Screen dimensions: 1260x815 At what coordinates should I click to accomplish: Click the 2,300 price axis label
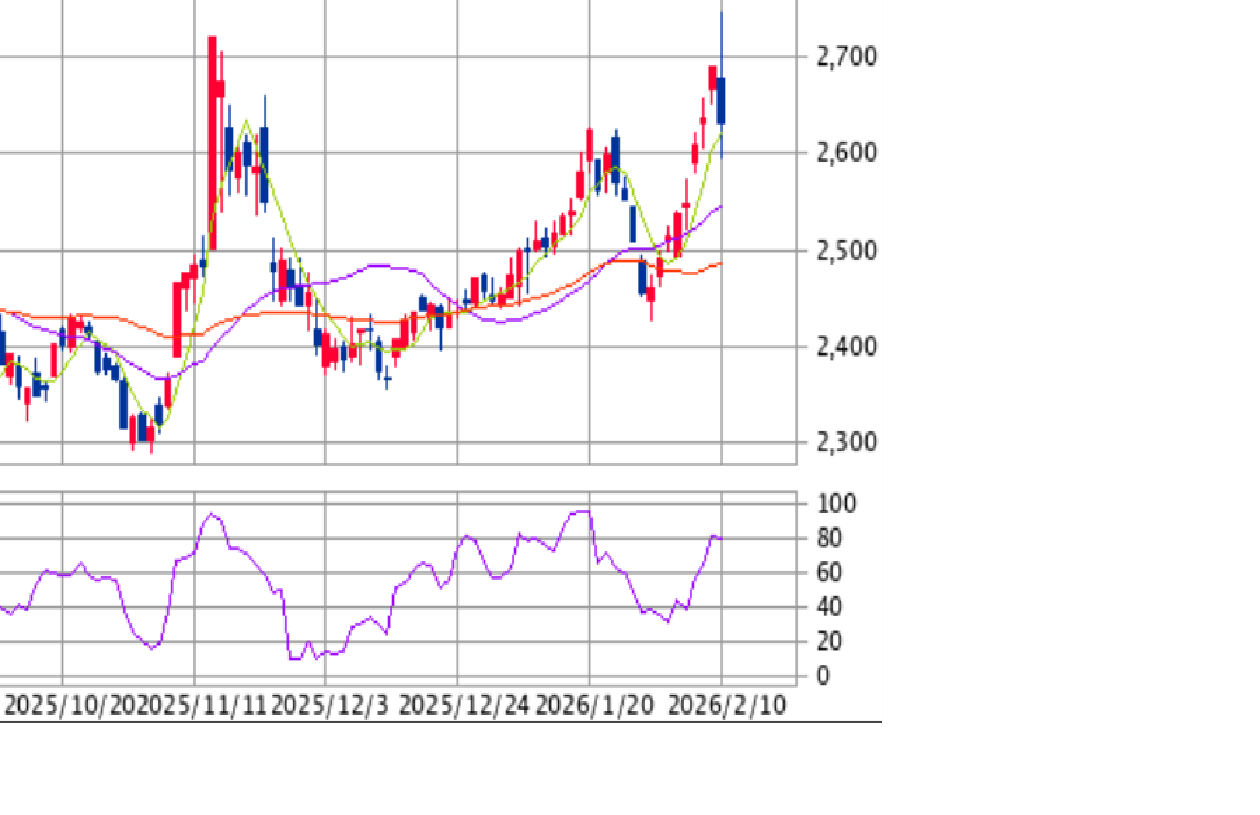click(x=846, y=443)
